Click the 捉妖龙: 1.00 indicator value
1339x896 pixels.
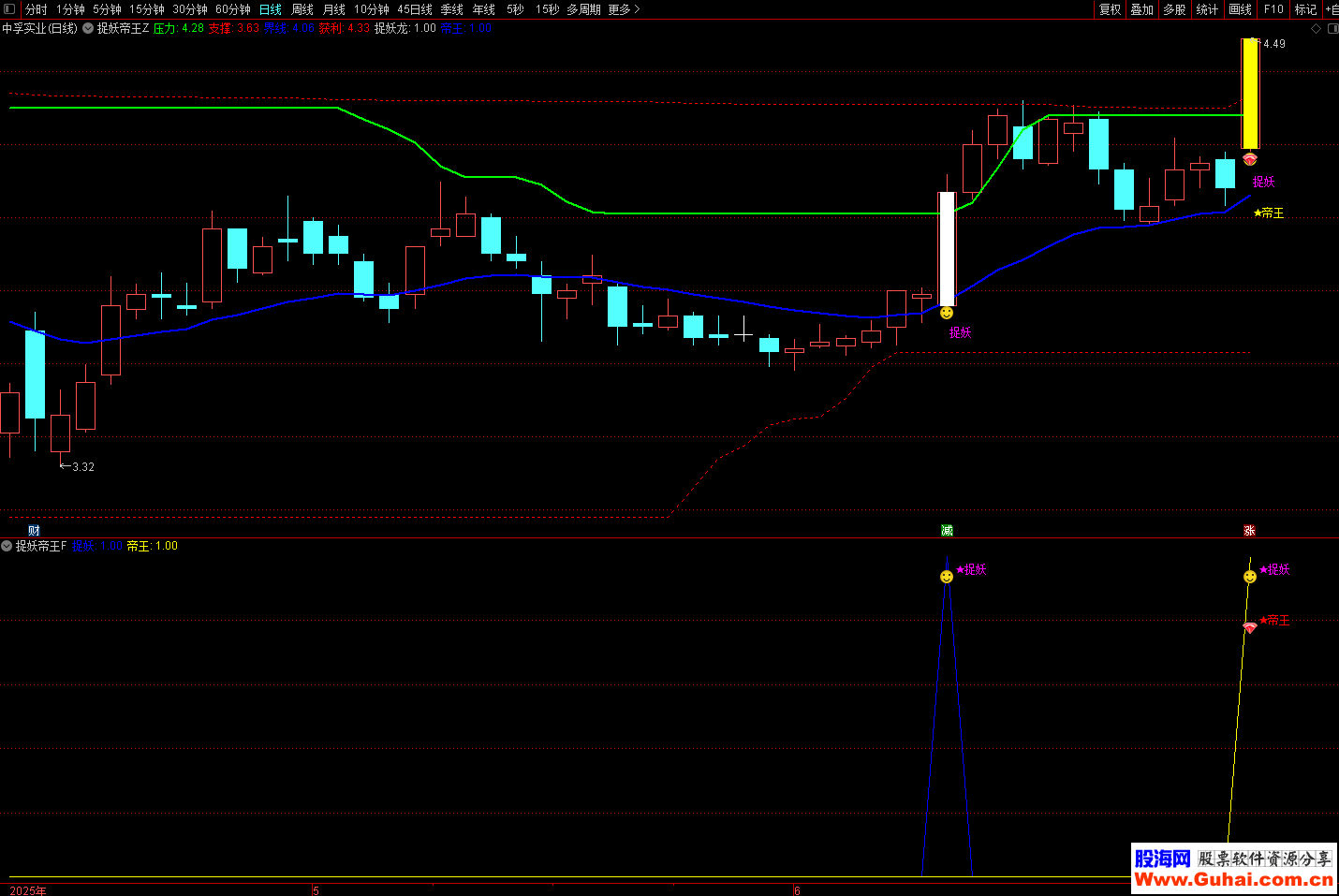(405, 28)
